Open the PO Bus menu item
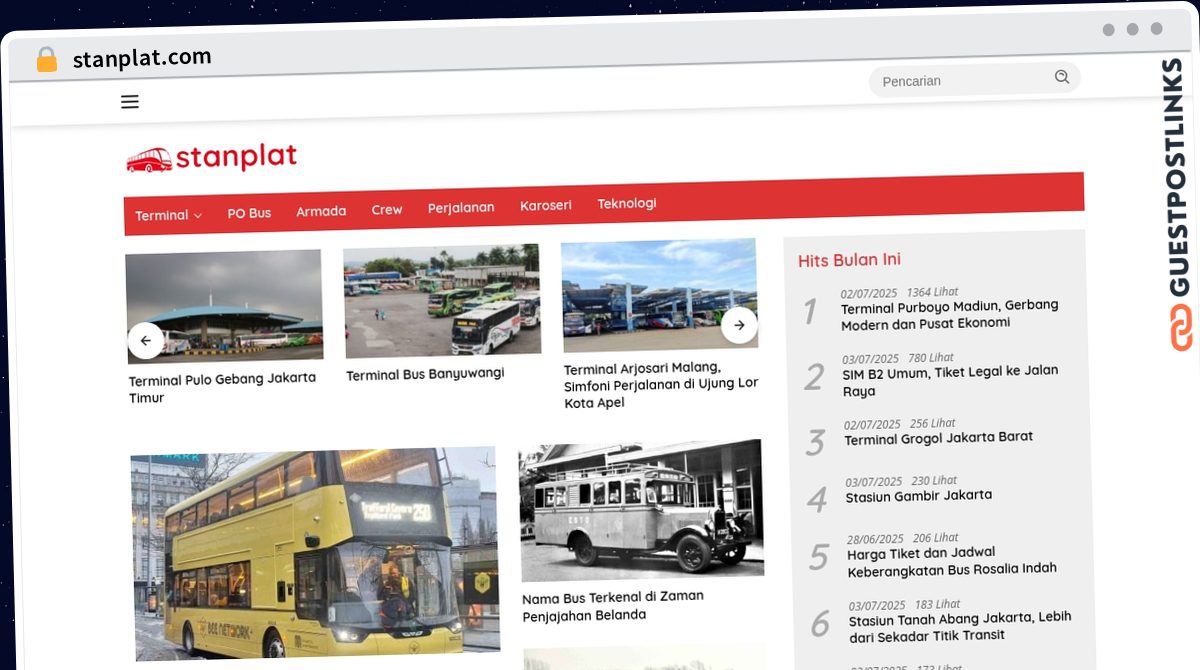Image resolution: width=1200 pixels, height=670 pixels. click(249, 213)
